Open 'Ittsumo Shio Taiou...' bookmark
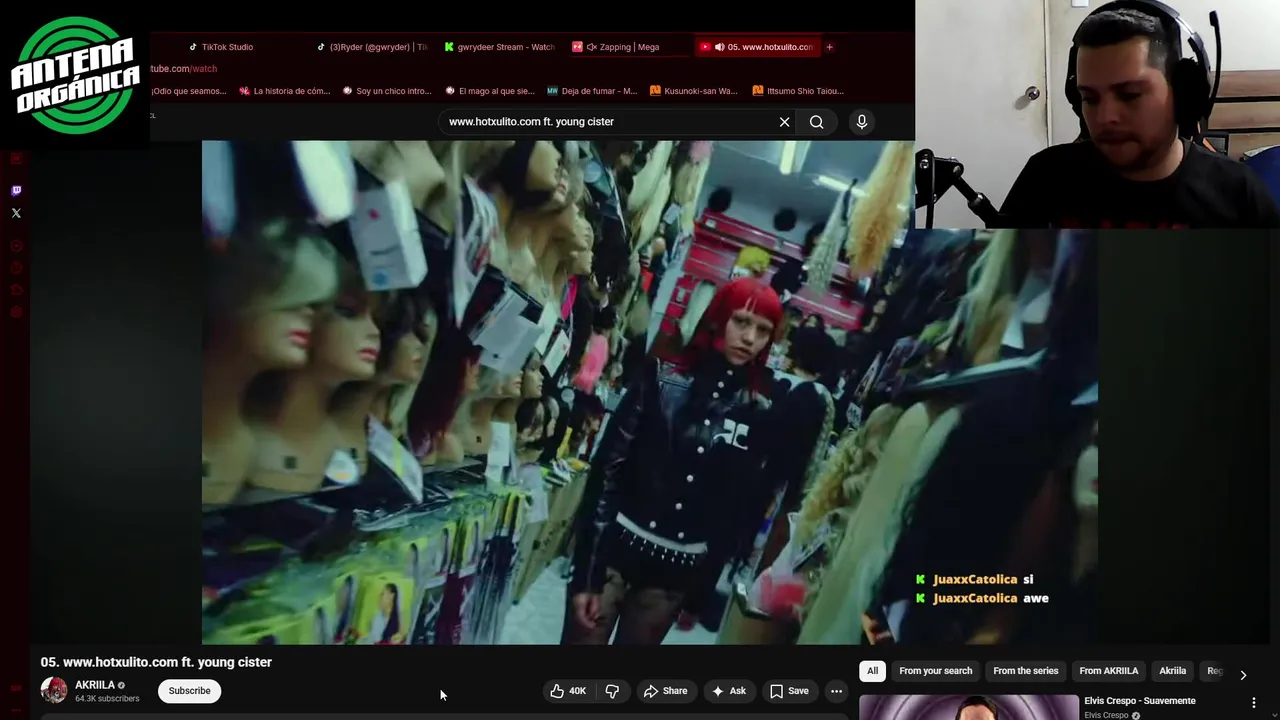This screenshot has height=720, width=1280. click(x=798, y=91)
